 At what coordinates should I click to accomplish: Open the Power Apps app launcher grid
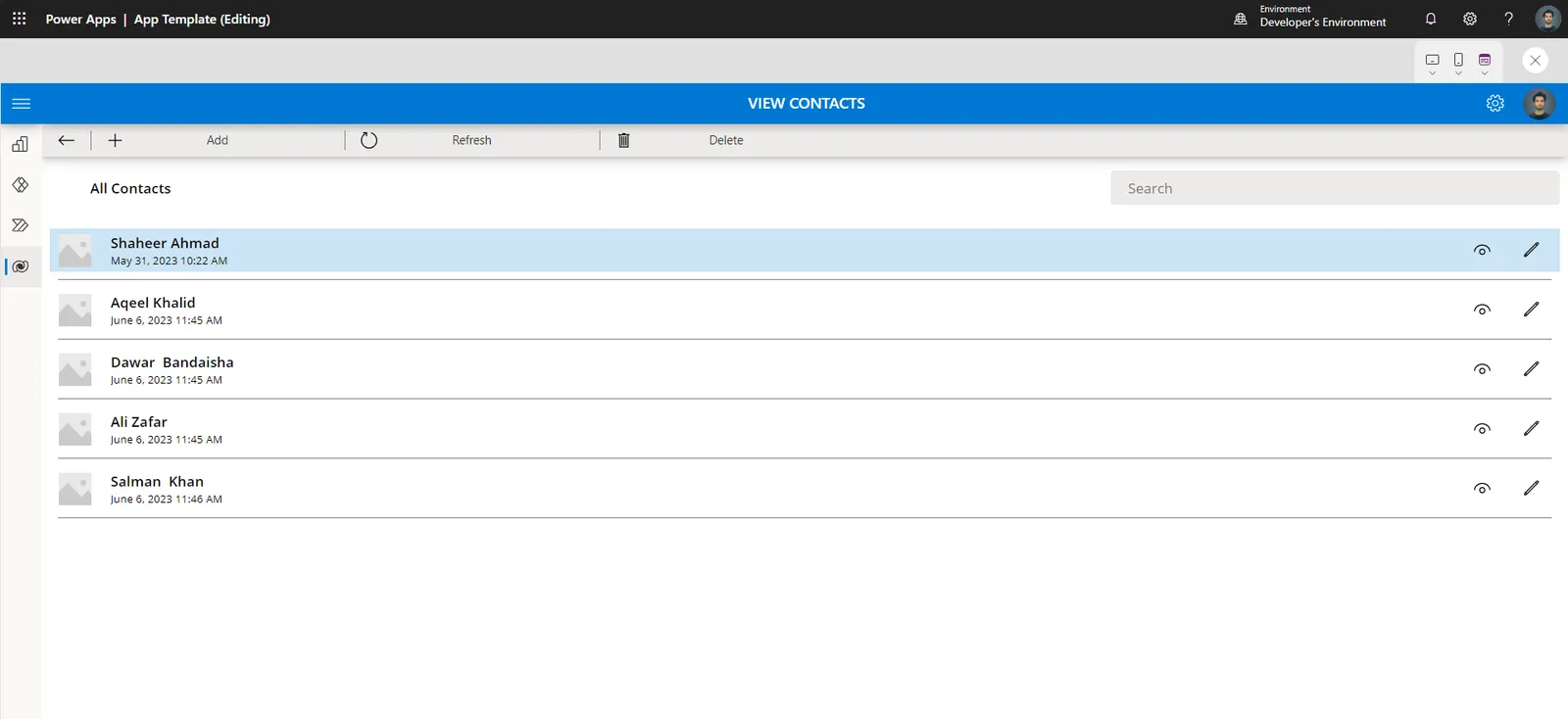(19, 19)
